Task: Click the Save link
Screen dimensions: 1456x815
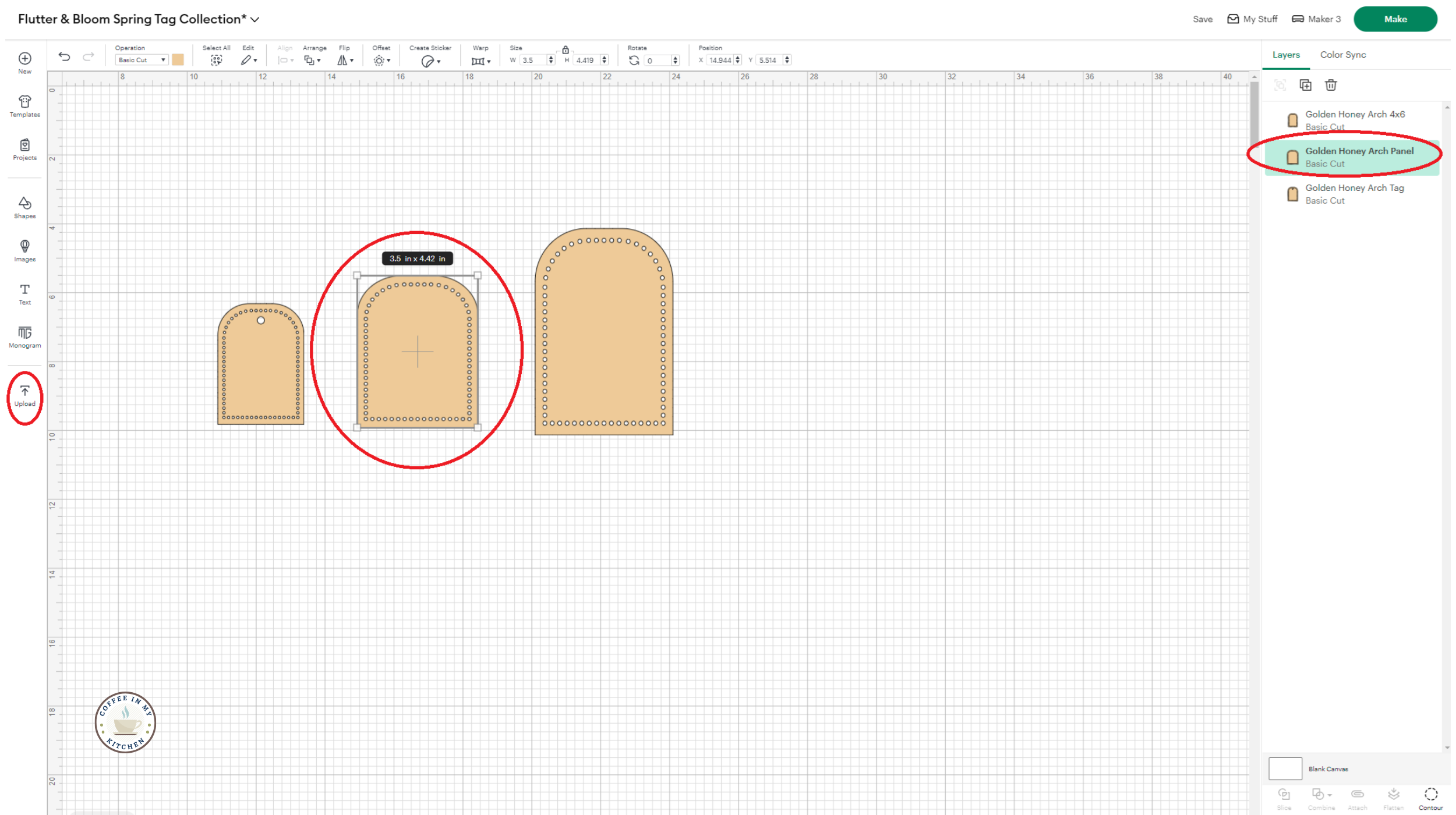Action: coord(1202,19)
